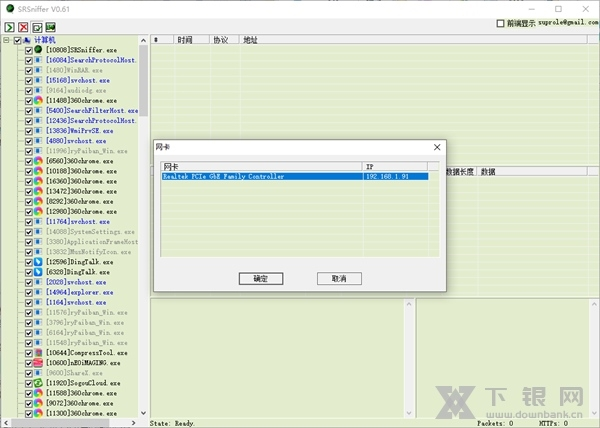Viewport: 600px width, 428px height.
Task: Click the 确定 button in dialog
Action: coord(260,278)
